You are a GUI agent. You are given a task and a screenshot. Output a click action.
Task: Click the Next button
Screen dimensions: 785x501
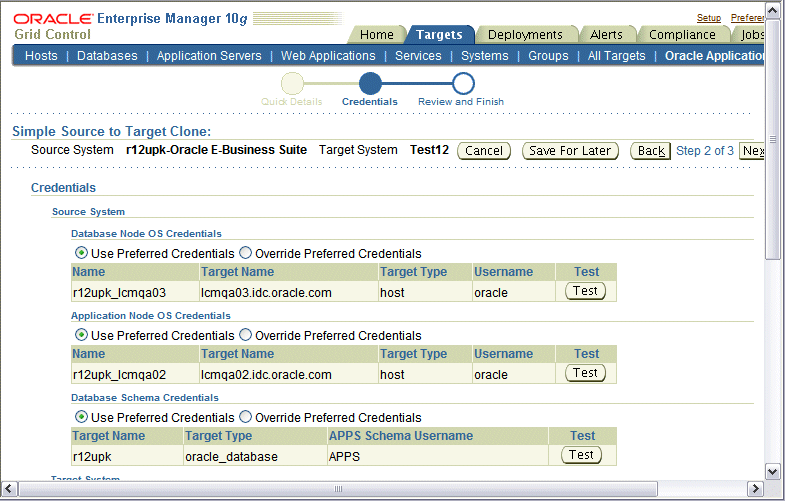pos(752,151)
